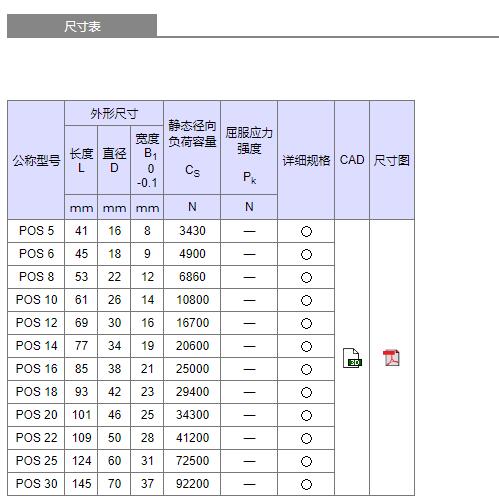
Task: Click the detail spec circle for POS 5
Action: (306, 231)
